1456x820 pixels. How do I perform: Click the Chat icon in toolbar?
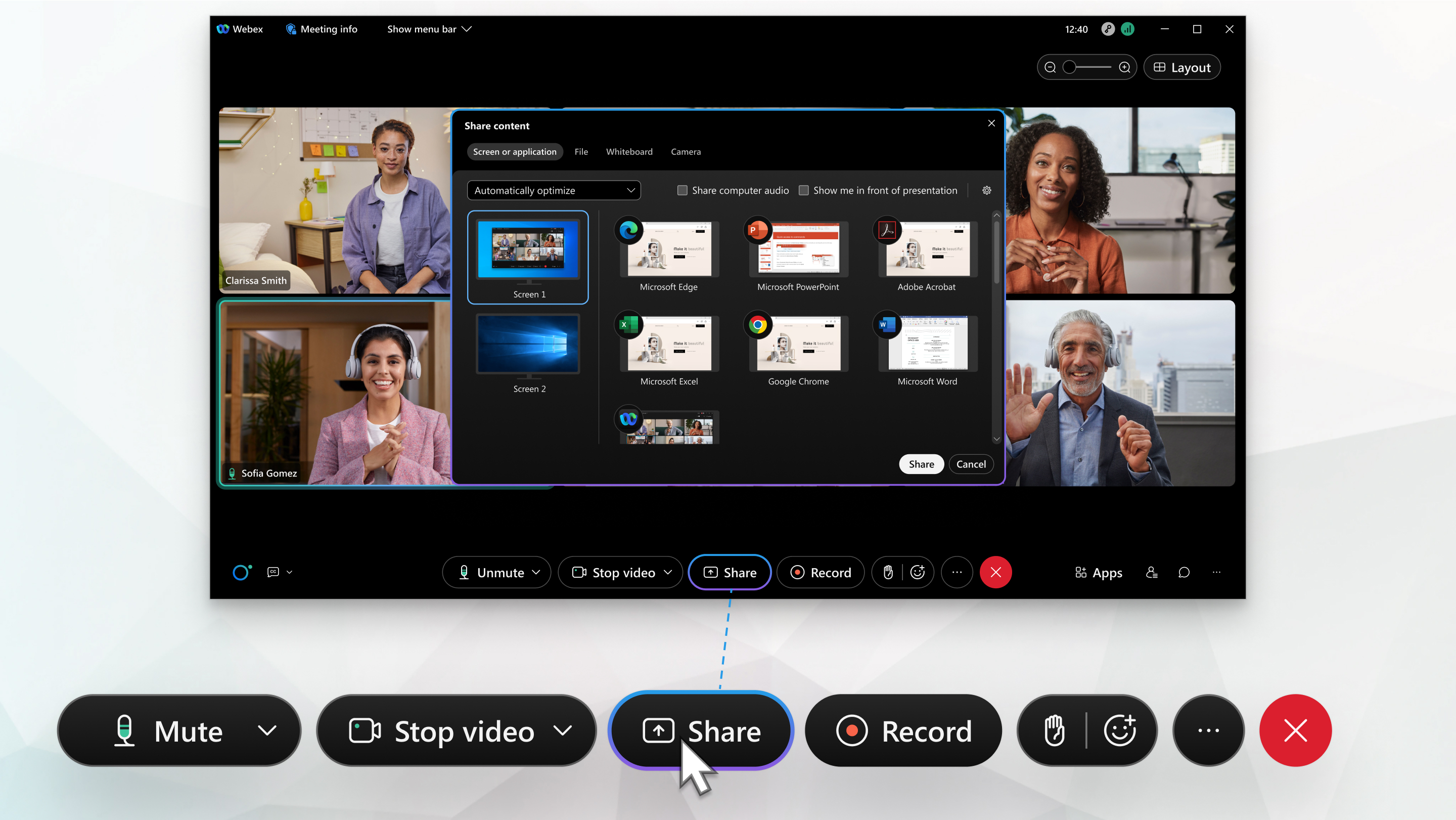click(x=1184, y=571)
